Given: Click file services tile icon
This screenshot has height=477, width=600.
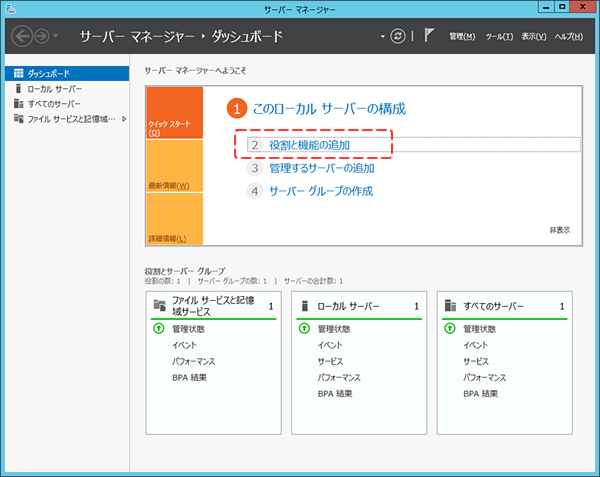Looking at the screenshot, I should [x=160, y=305].
